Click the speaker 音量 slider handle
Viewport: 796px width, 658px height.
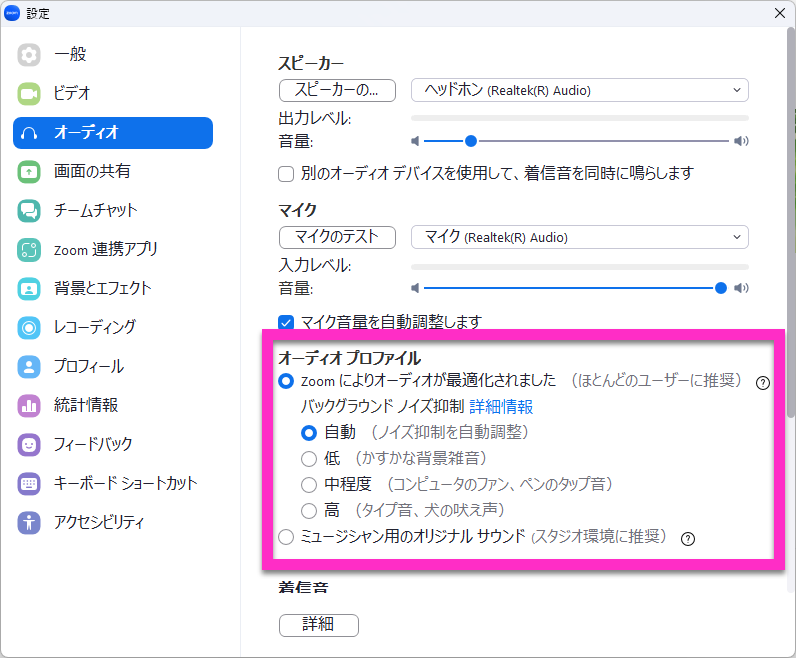coord(471,141)
